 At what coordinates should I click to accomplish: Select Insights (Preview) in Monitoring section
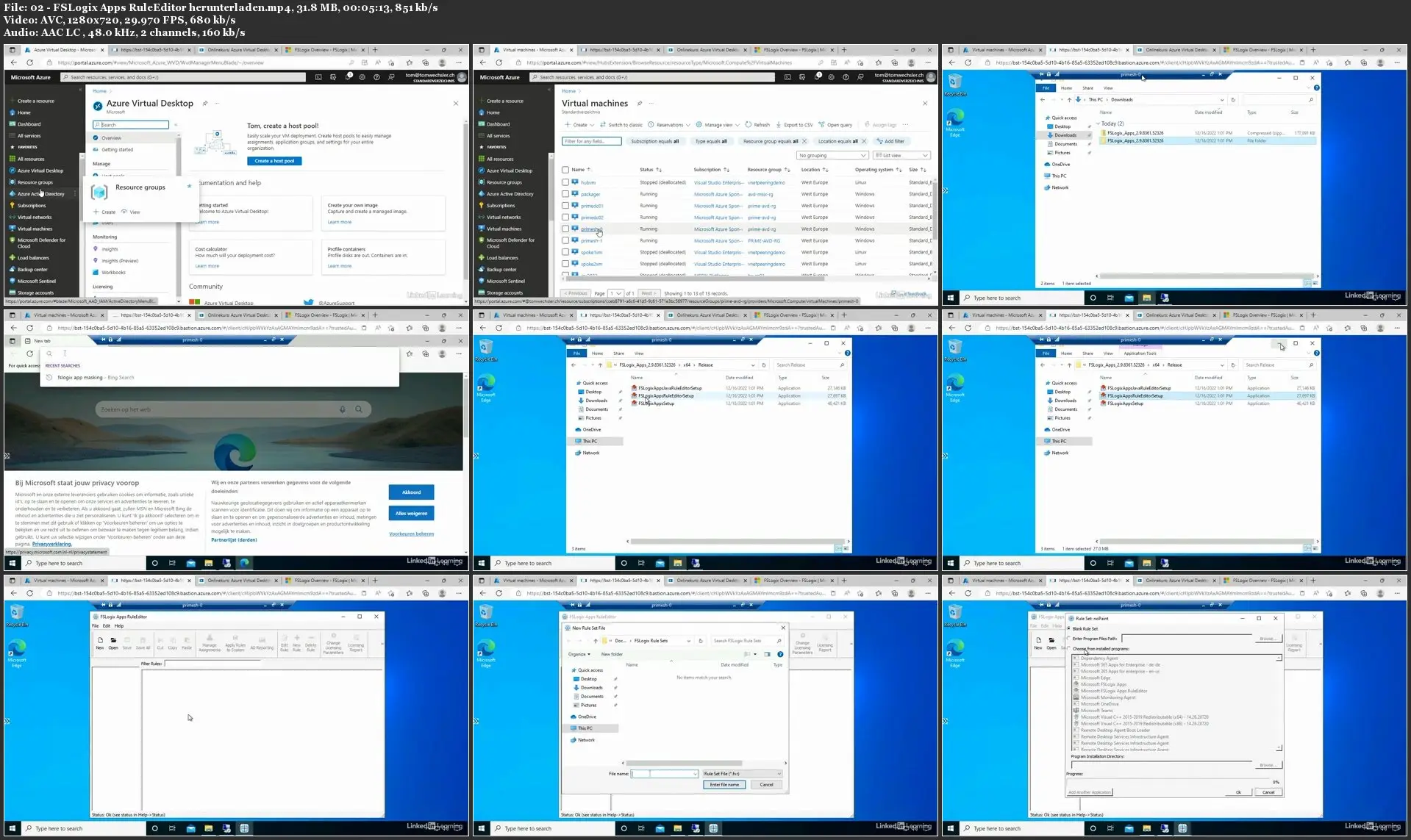pyautogui.click(x=120, y=261)
